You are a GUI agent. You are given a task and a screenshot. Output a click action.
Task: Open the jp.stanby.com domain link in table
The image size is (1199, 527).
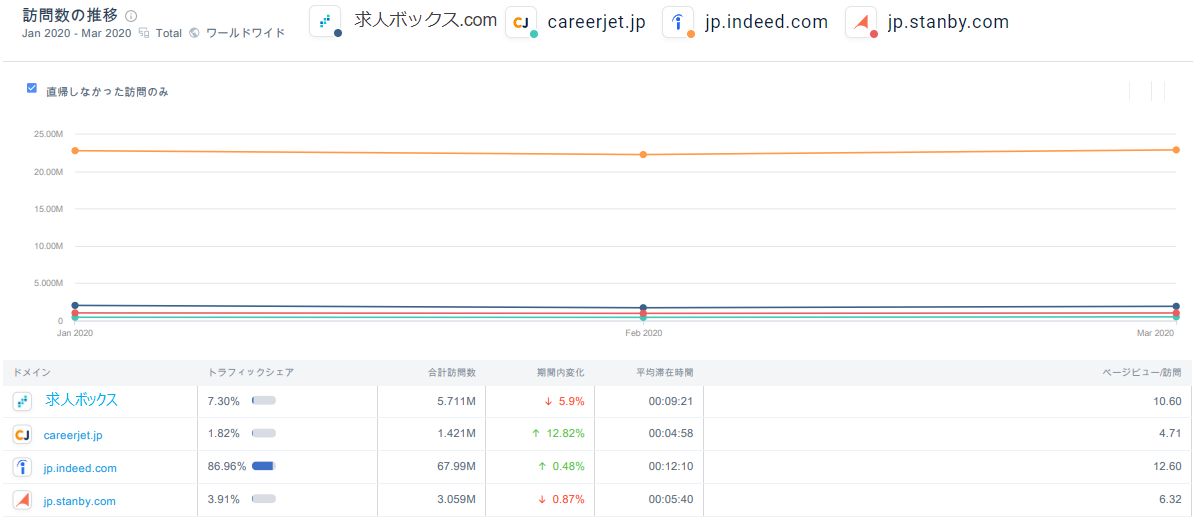point(80,501)
